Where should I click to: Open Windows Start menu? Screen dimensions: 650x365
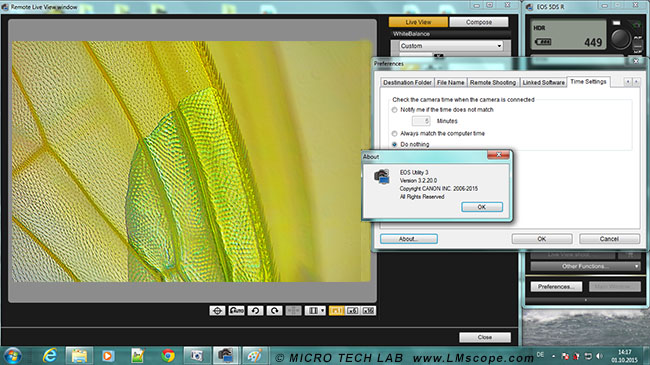(x=12, y=355)
